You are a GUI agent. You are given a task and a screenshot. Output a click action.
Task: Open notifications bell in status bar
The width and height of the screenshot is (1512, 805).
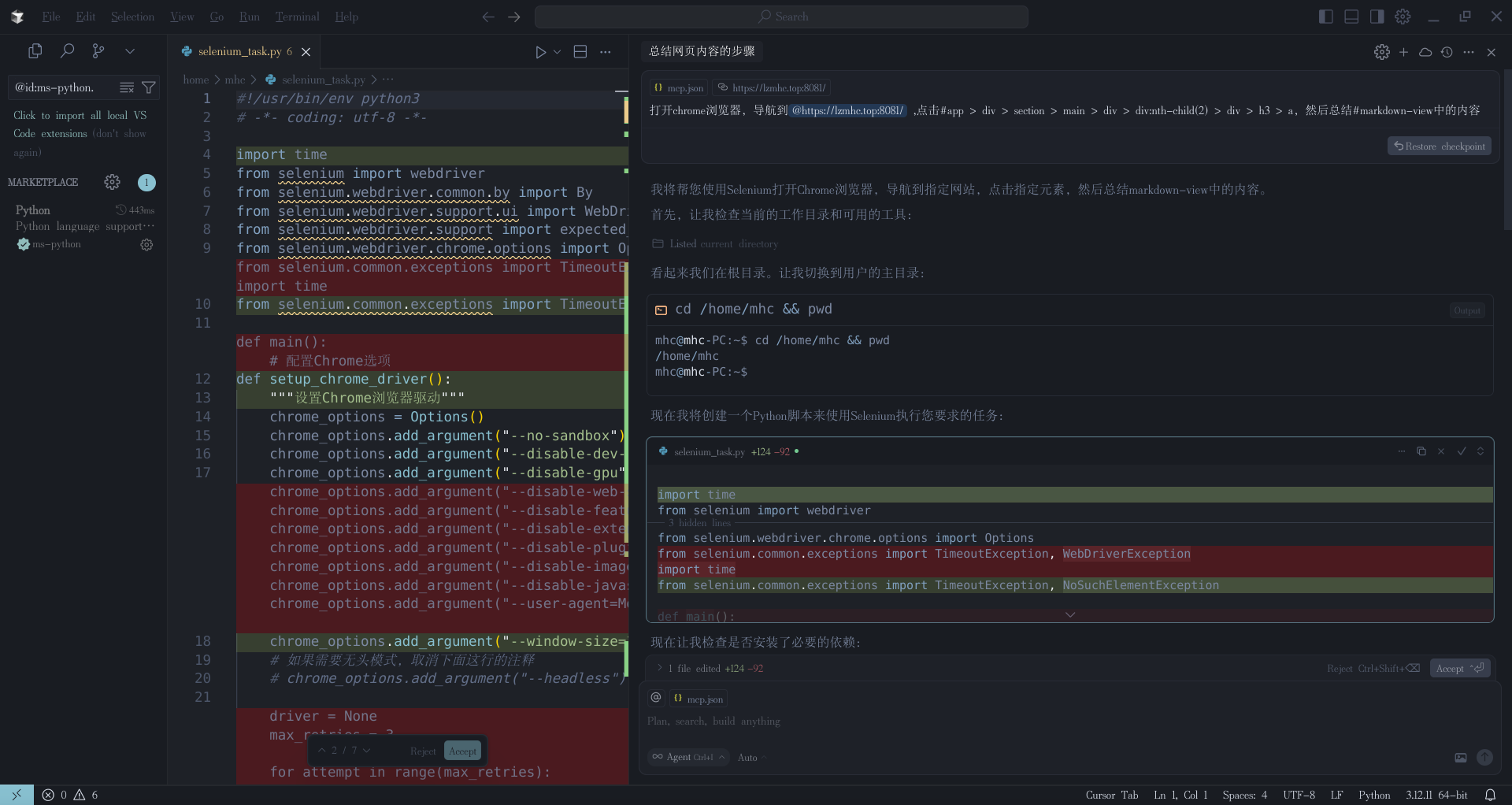(1490, 795)
